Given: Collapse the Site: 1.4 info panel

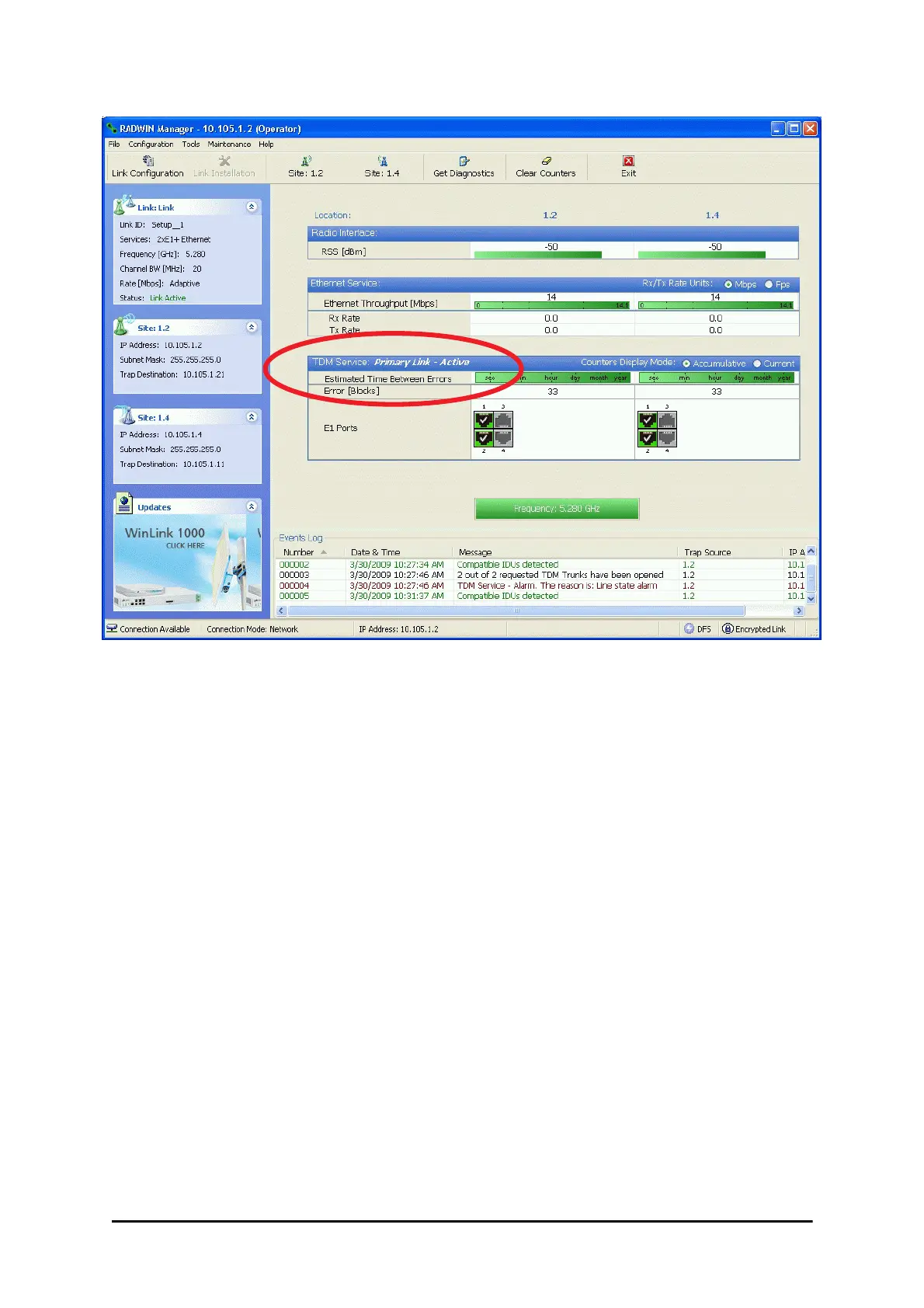Looking at the screenshot, I should [252, 417].
